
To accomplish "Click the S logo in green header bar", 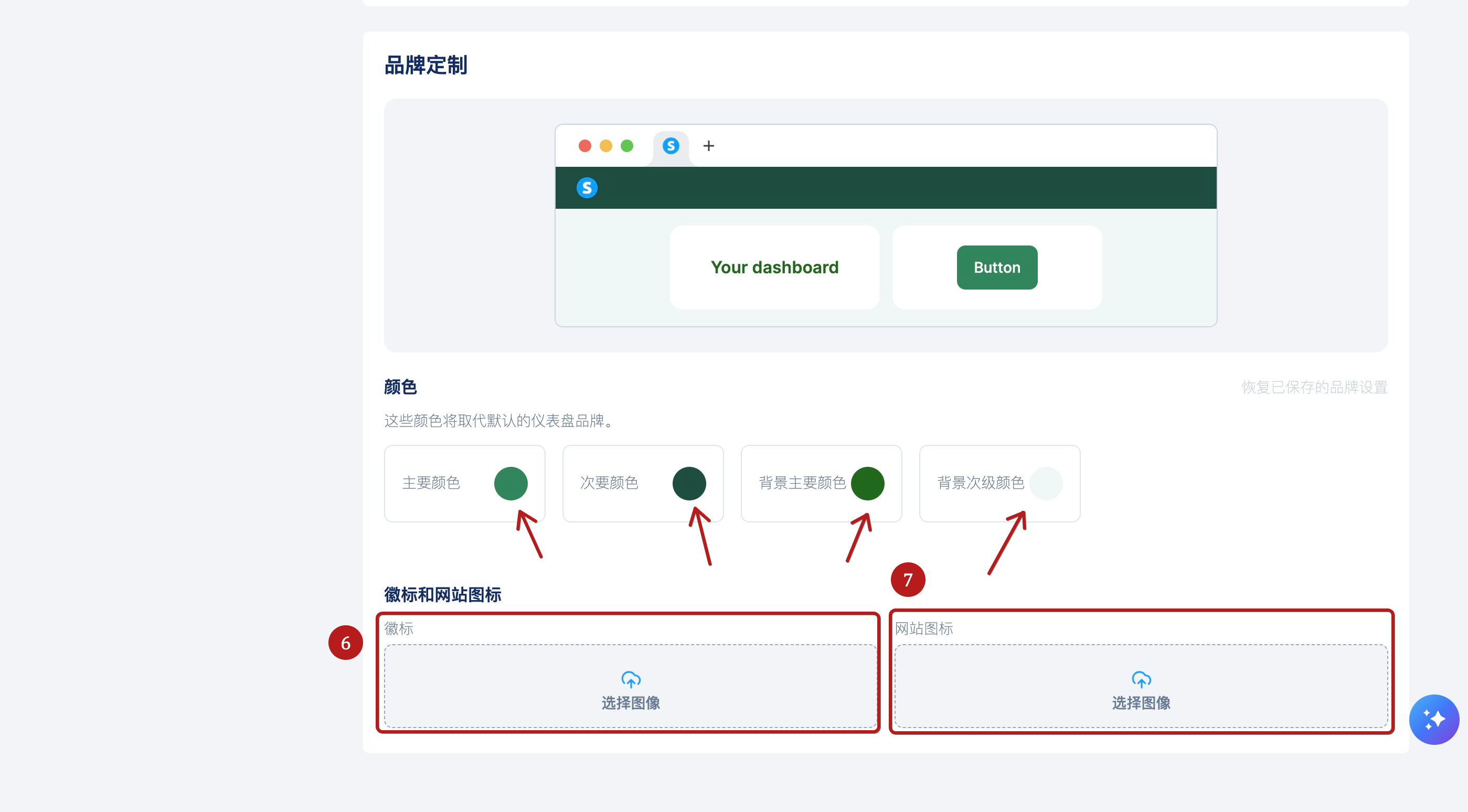I will [587, 187].
